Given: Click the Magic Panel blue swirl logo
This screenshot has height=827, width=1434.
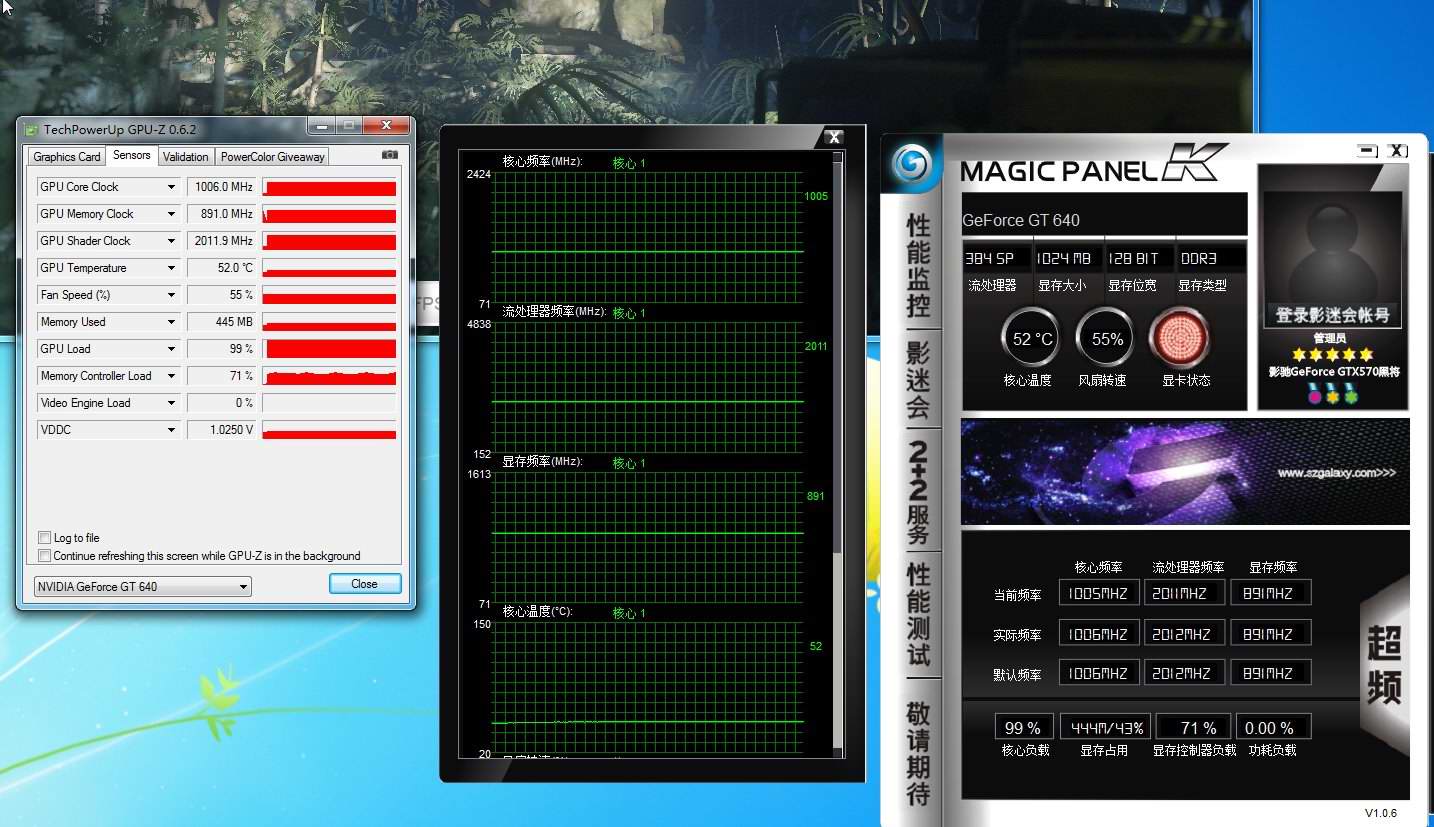Looking at the screenshot, I should 911,163.
